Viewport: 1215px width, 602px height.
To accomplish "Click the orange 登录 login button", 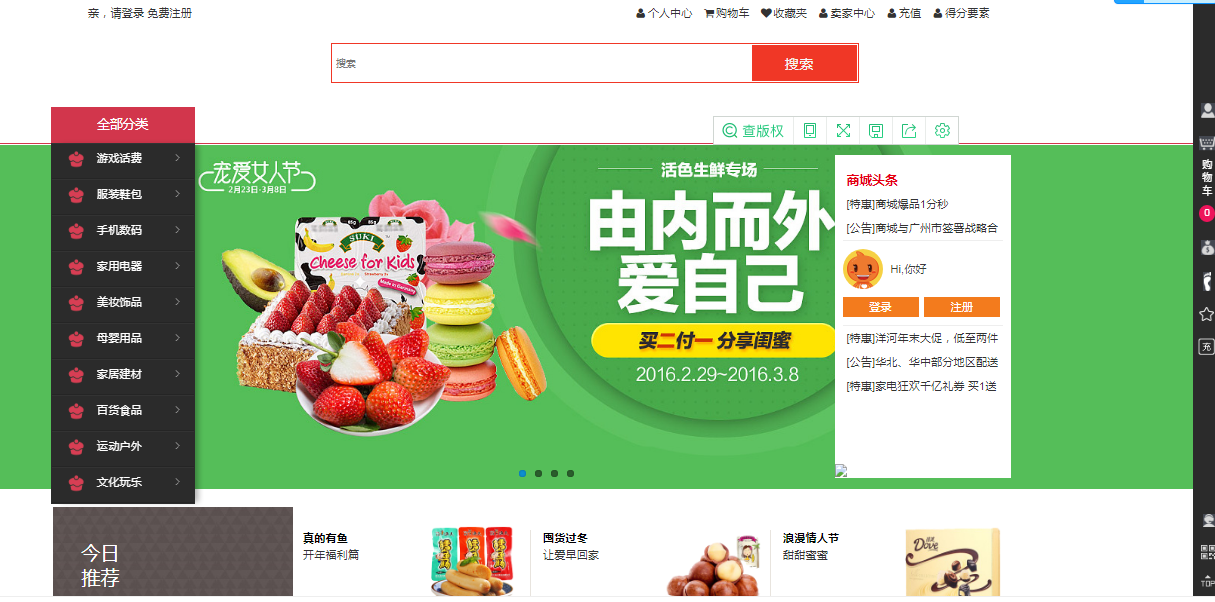I will point(880,307).
